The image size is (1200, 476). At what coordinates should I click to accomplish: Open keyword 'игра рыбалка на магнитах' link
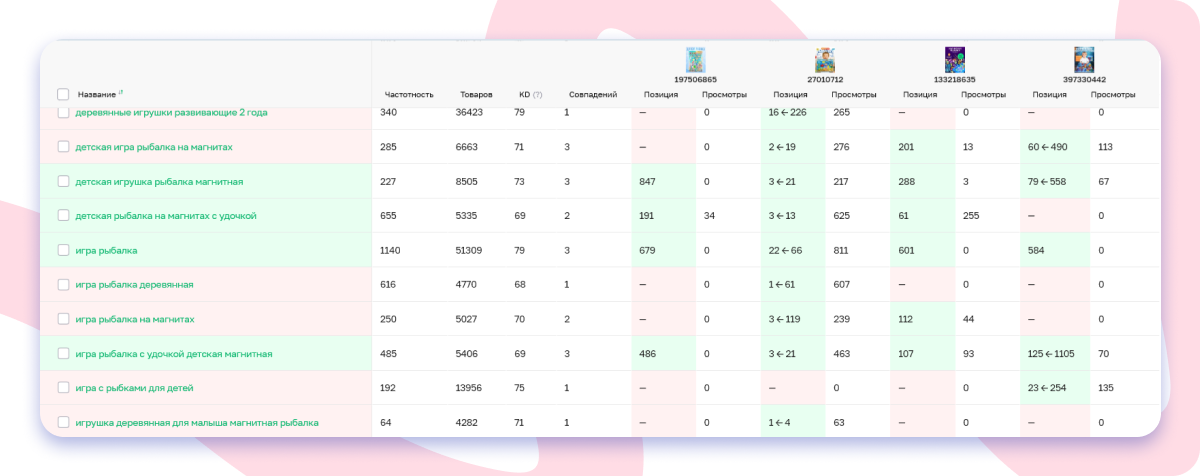tap(134, 319)
